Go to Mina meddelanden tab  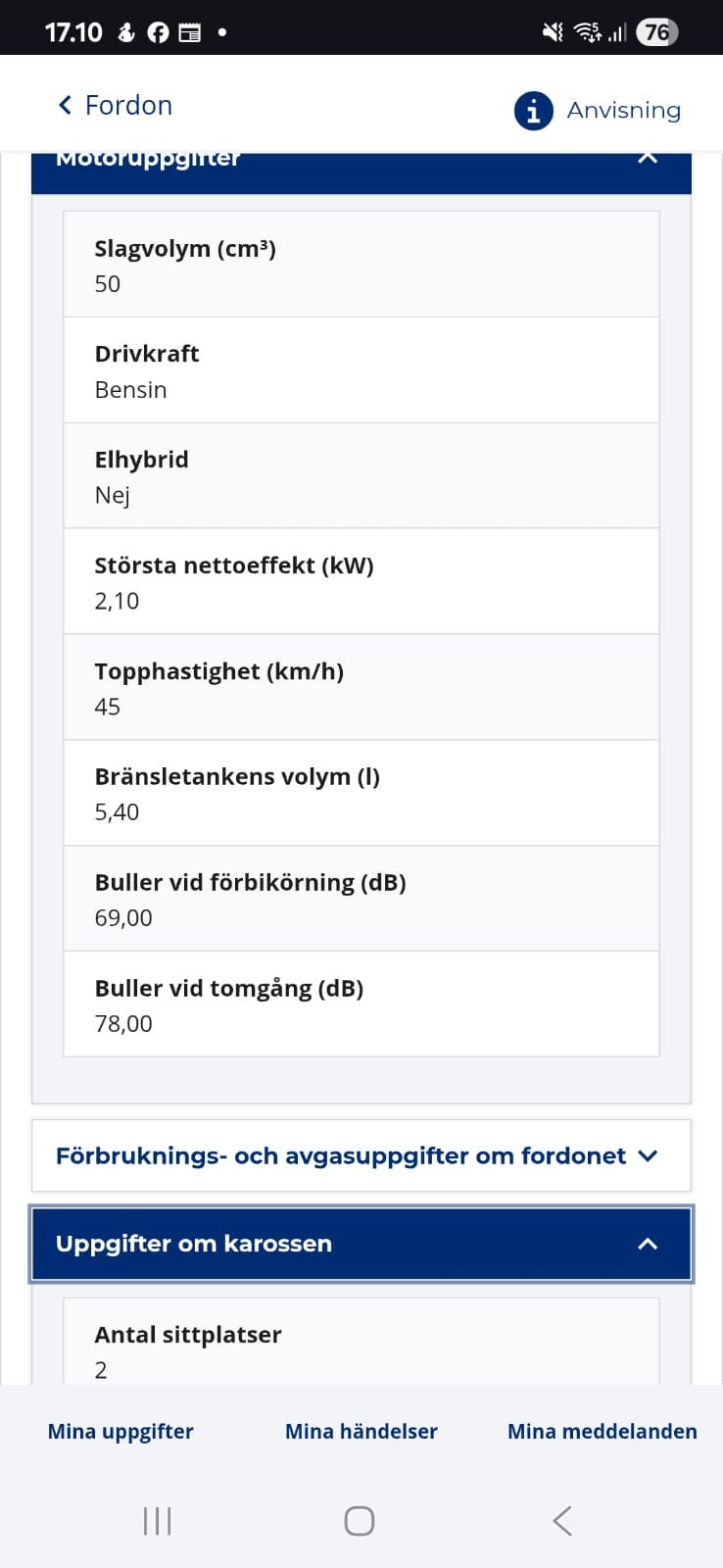click(602, 1431)
